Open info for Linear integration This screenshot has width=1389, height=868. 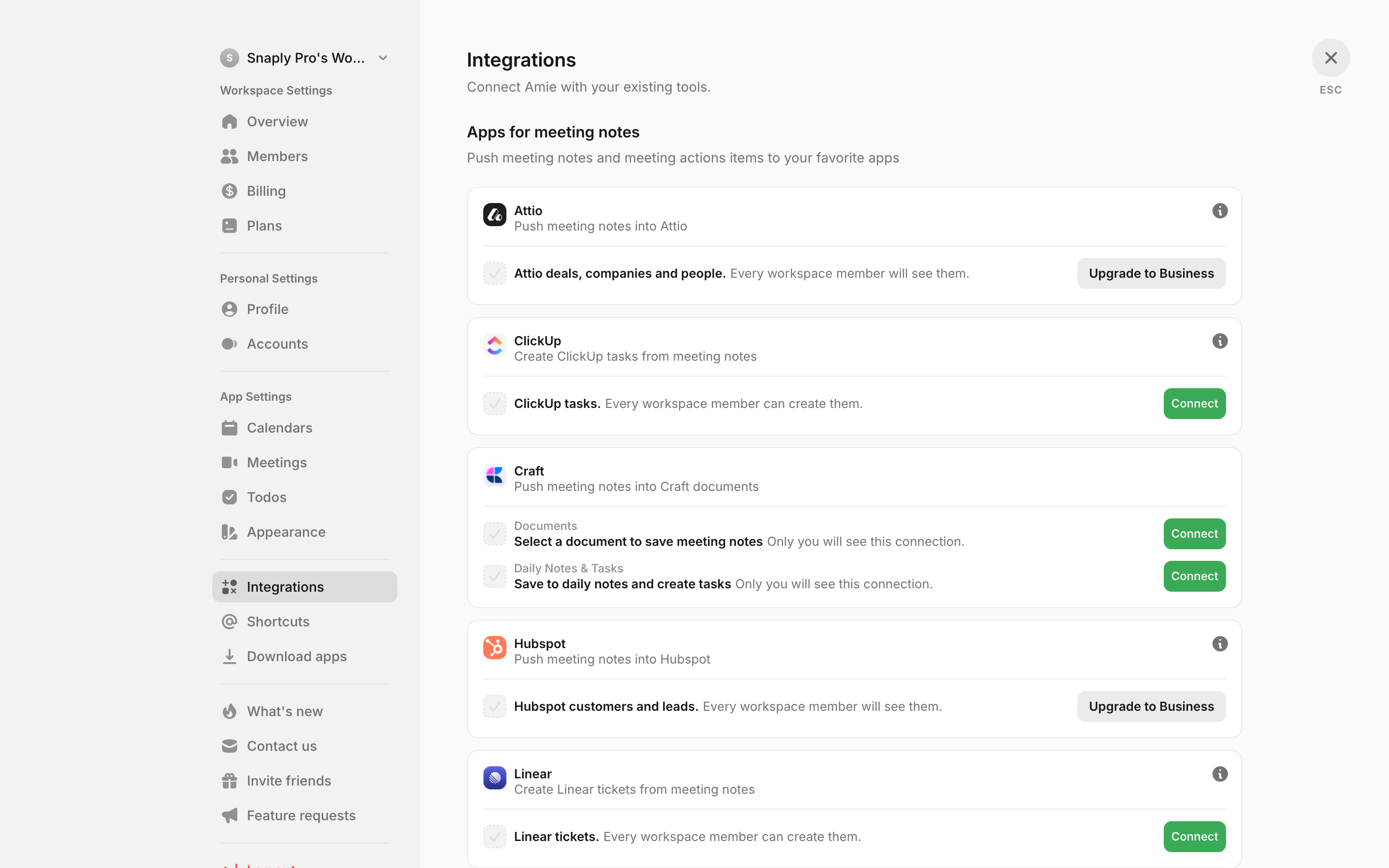point(1220,774)
